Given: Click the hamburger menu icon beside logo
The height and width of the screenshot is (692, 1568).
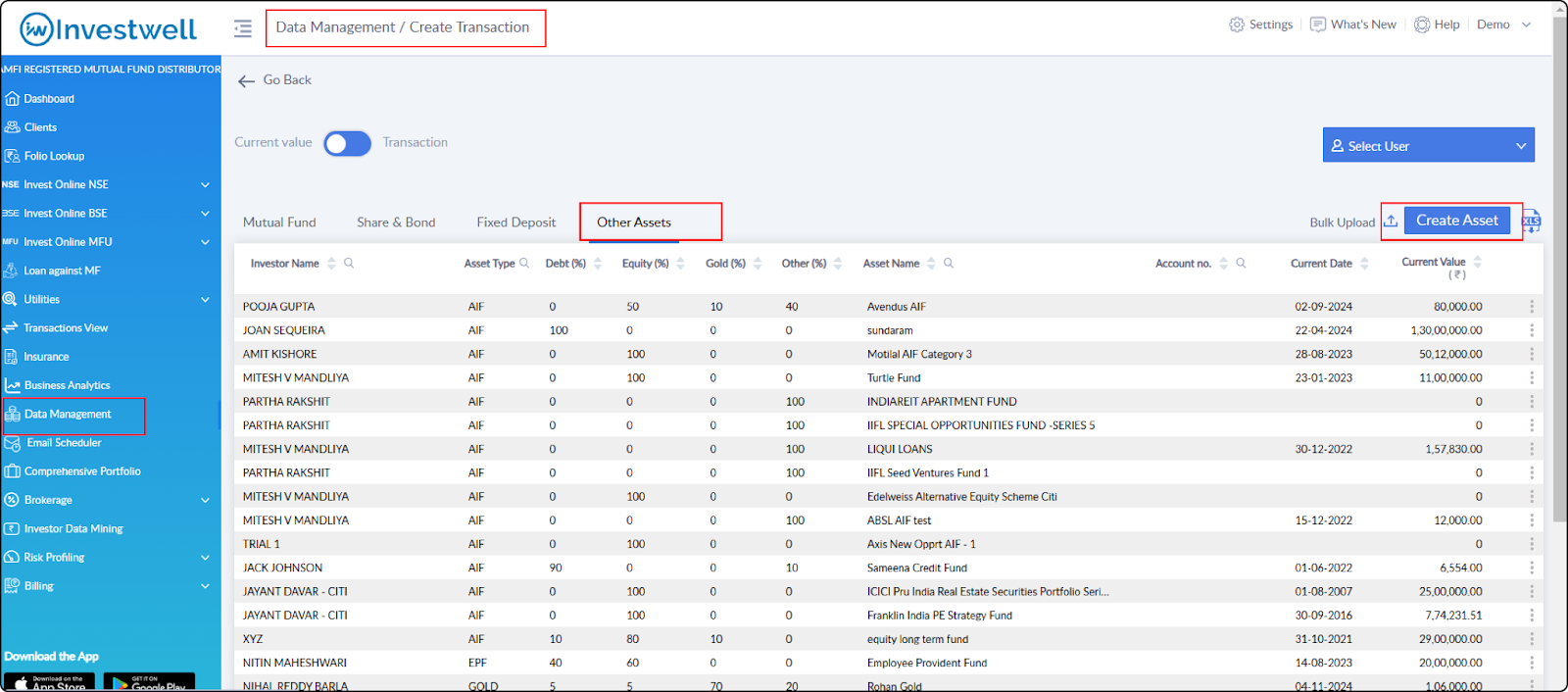Looking at the screenshot, I should click(x=243, y=29).
